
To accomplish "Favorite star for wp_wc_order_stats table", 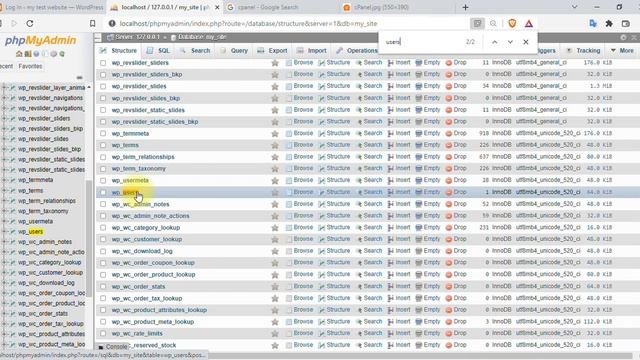I will 275,287.
